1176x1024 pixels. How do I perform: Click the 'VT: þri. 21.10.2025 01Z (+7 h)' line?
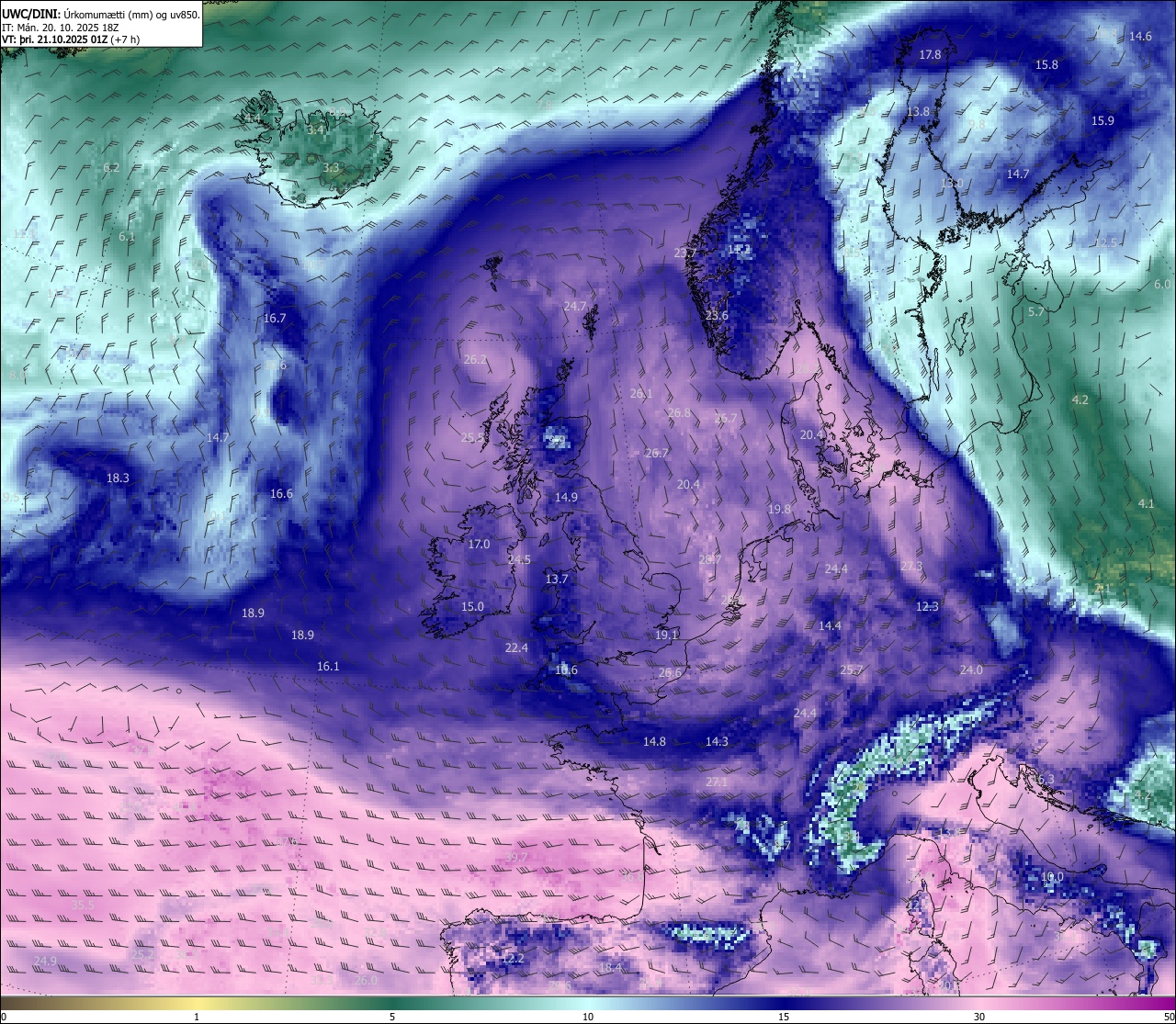(71, 39)
